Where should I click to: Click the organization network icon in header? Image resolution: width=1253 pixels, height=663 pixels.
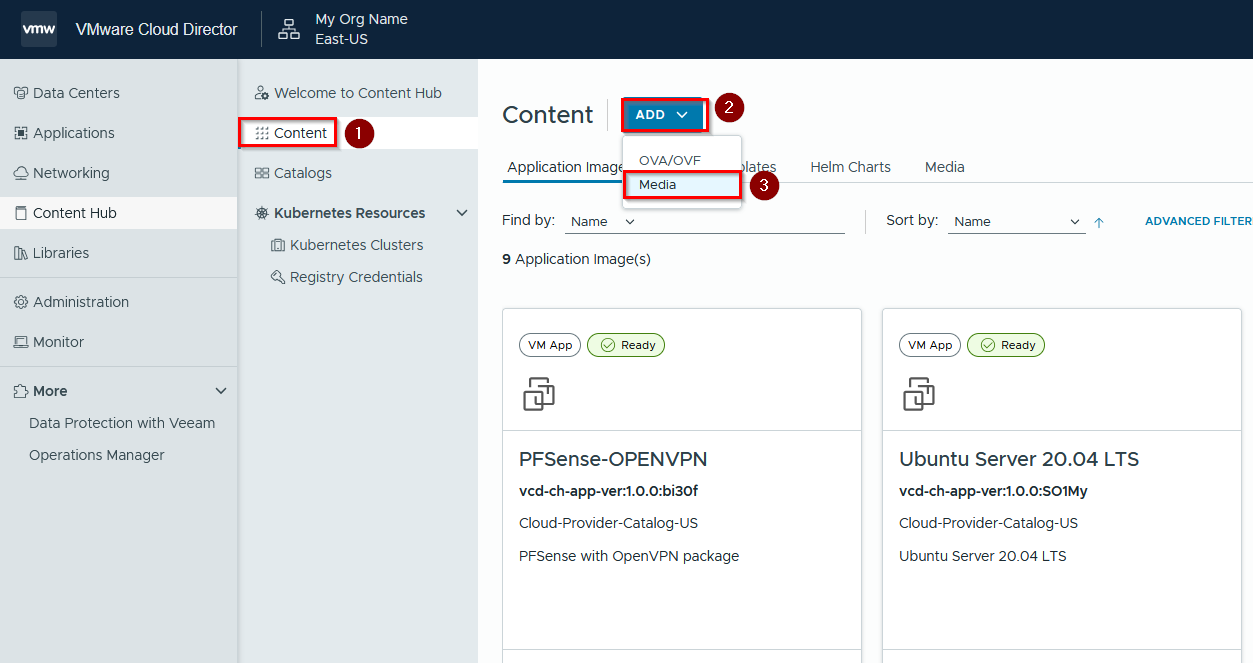pos(289,29)
